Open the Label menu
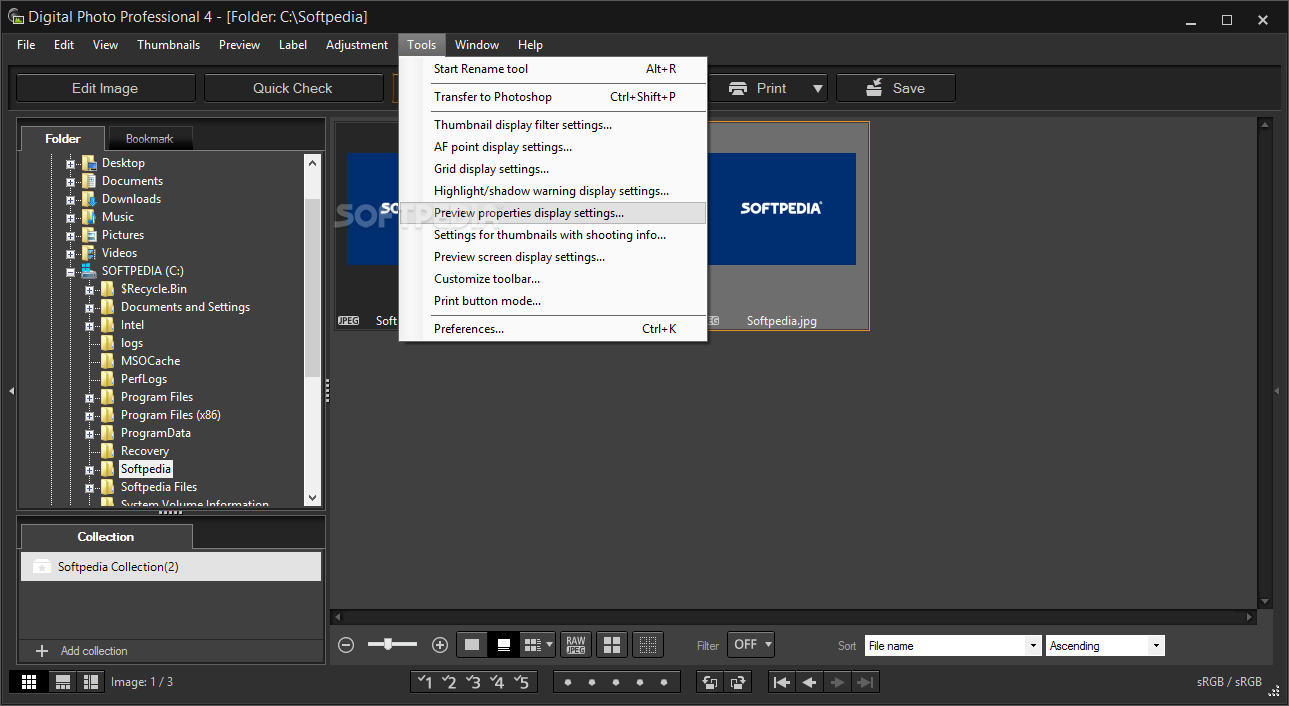This screenshot has width=1289, height=706. coord(293,45)
